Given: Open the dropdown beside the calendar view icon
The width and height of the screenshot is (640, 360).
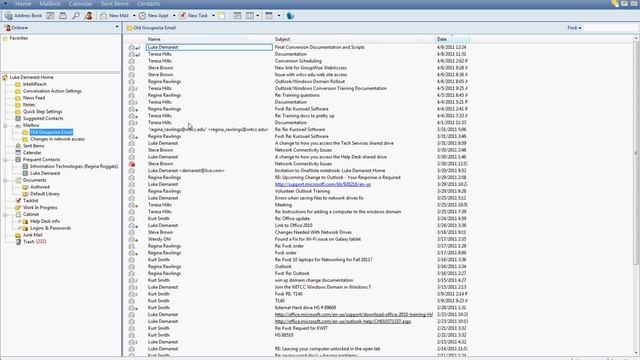Looking at the screenshot, I should pyautogui.click(x=279, y=16).
